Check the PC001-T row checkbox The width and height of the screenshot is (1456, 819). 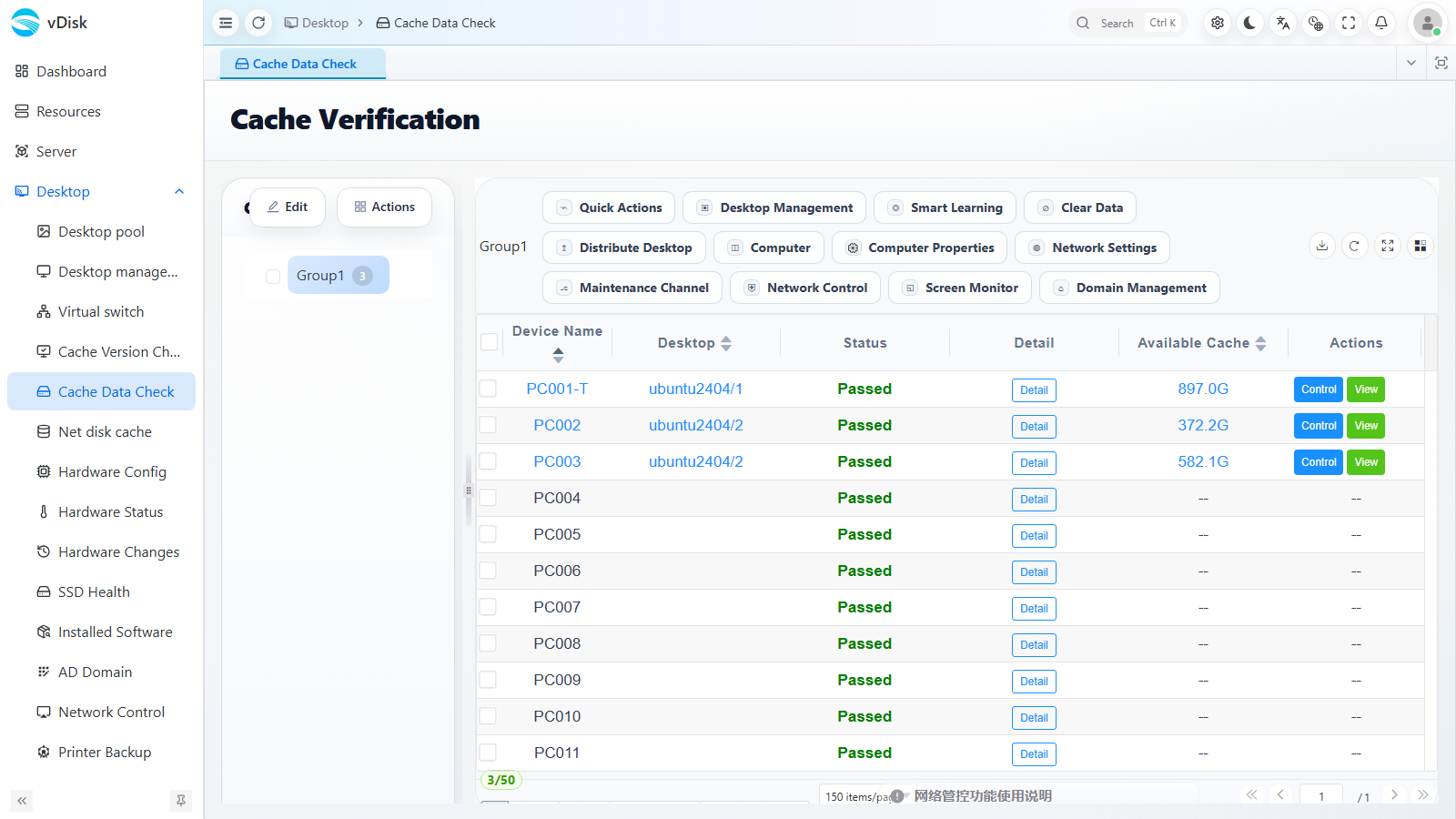point(489,389)
